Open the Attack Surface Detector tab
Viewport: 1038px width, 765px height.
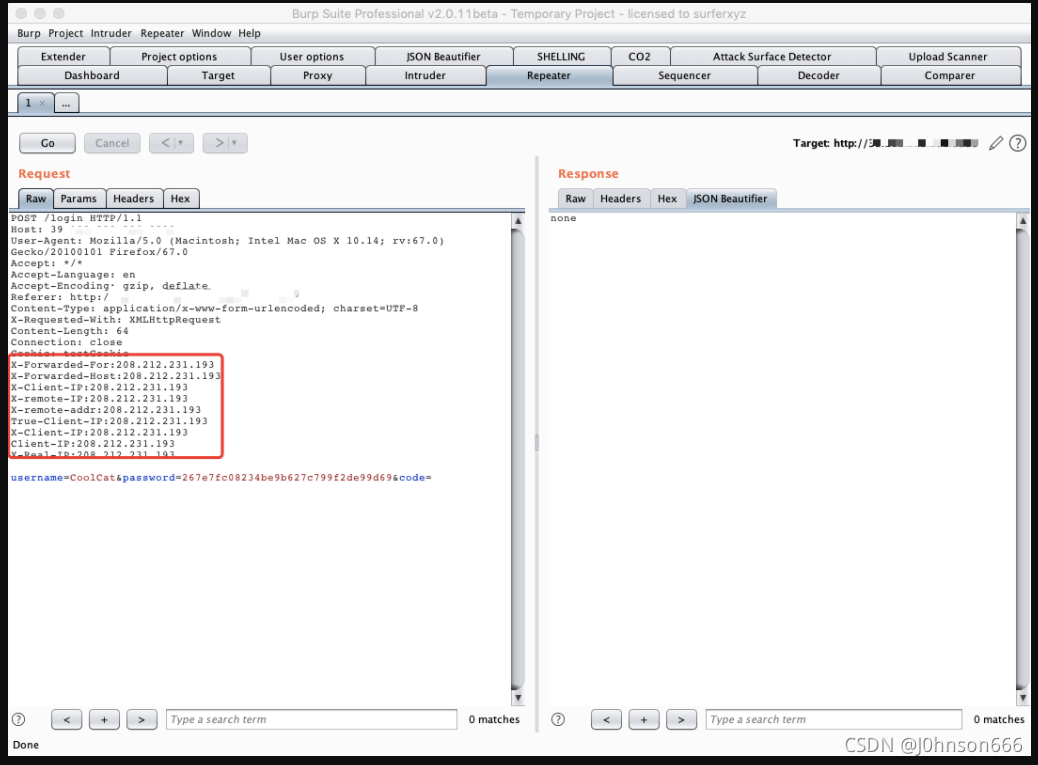coord(772,56)
